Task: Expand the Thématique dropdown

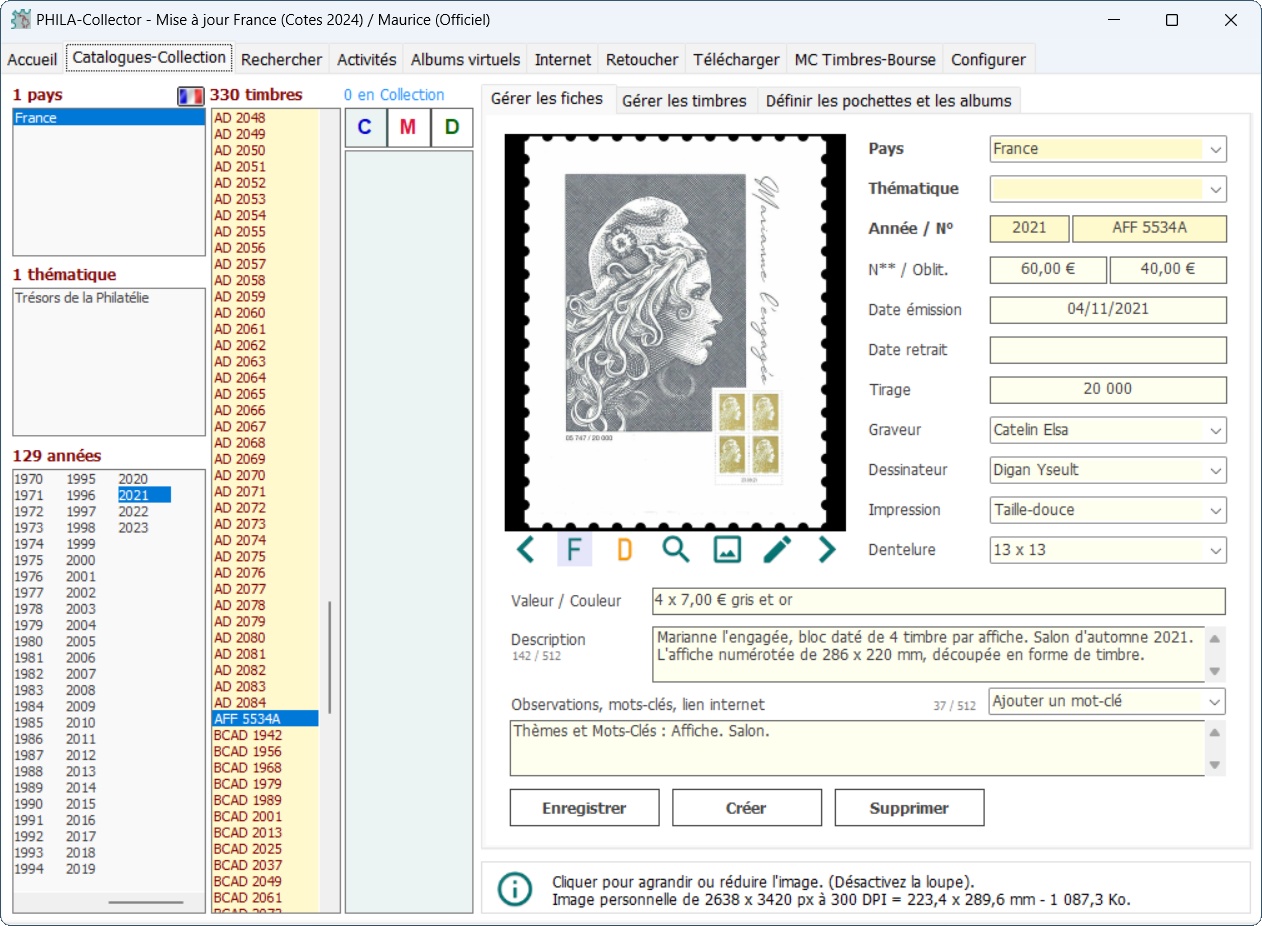Action: pyautogui.click(x=1215, y=189)
